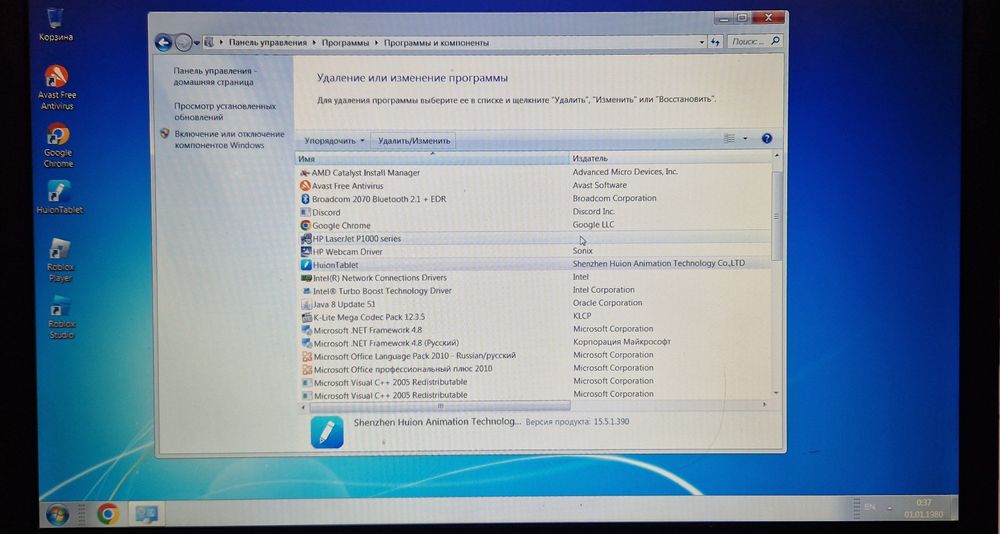This screenshot has height=534, width=1000.
Task: Open Панель управления домашняя страница link
Action: tap(215, 77)
